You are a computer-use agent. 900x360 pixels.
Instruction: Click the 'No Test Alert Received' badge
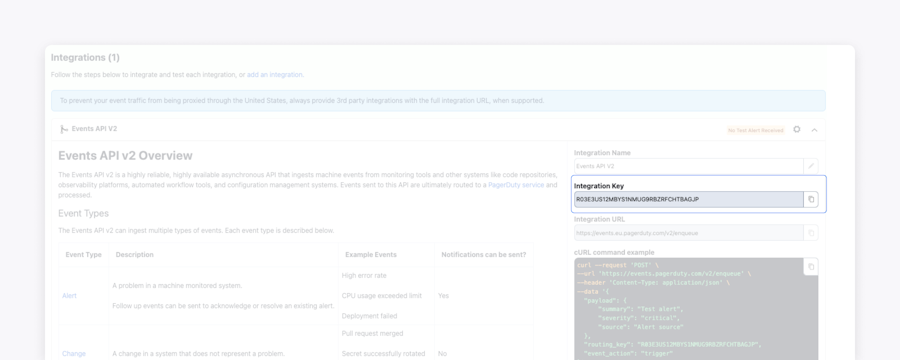click(755, 130)
